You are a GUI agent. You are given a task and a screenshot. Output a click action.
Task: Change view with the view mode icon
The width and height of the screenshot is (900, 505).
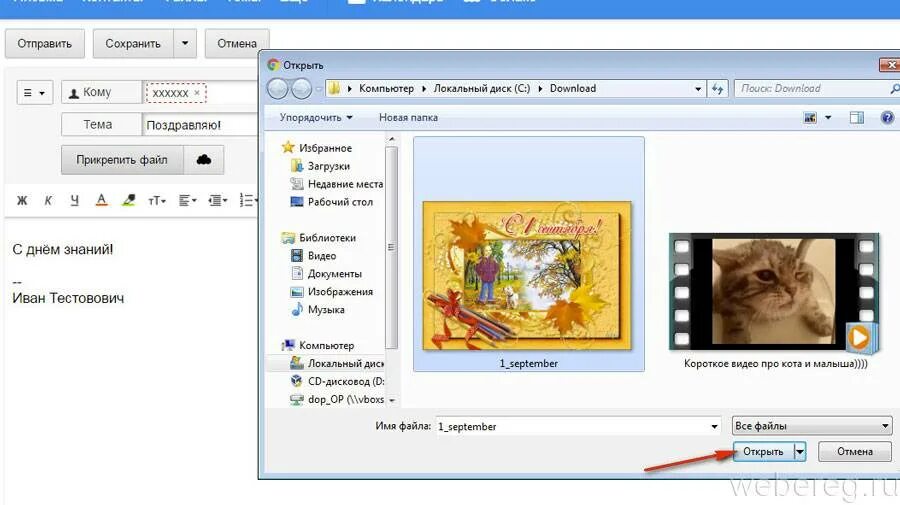(810, 118)
